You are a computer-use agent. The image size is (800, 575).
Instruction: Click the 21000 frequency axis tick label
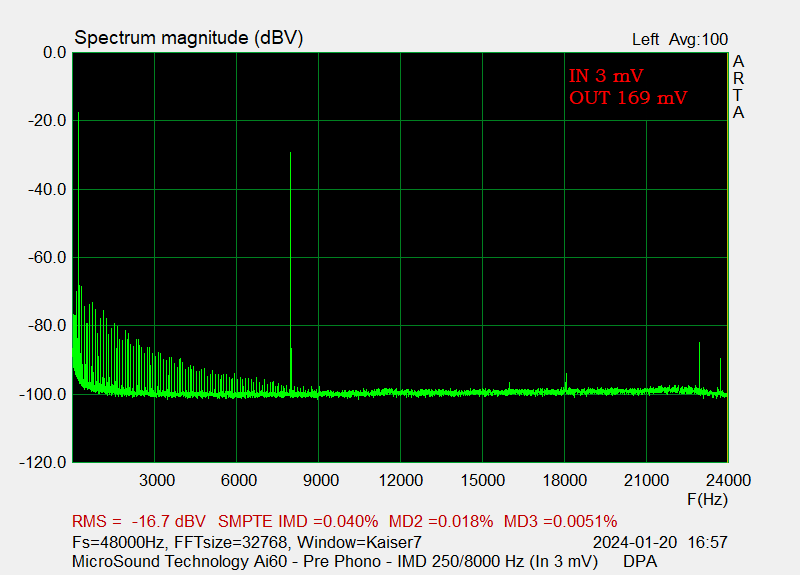click(646, 480)
